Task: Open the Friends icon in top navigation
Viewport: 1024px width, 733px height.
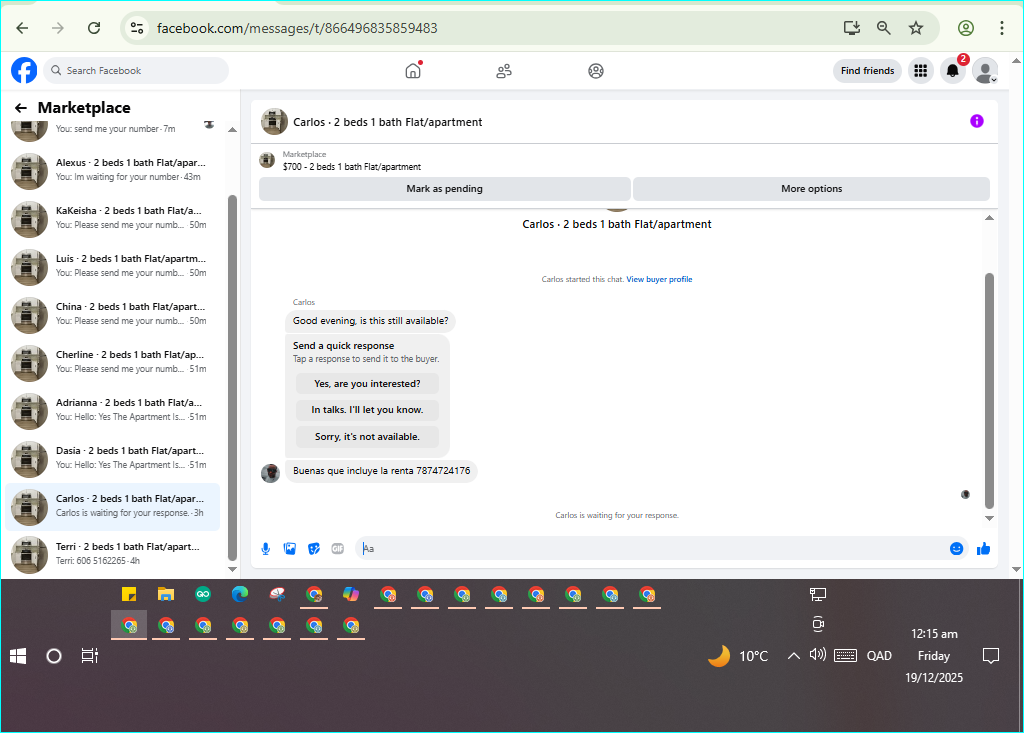Action: click(504, 71)
